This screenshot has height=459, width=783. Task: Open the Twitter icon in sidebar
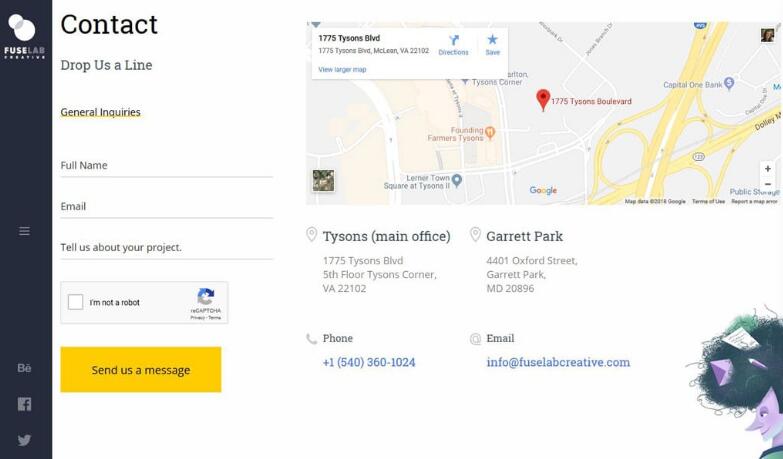tap(24, 440)
